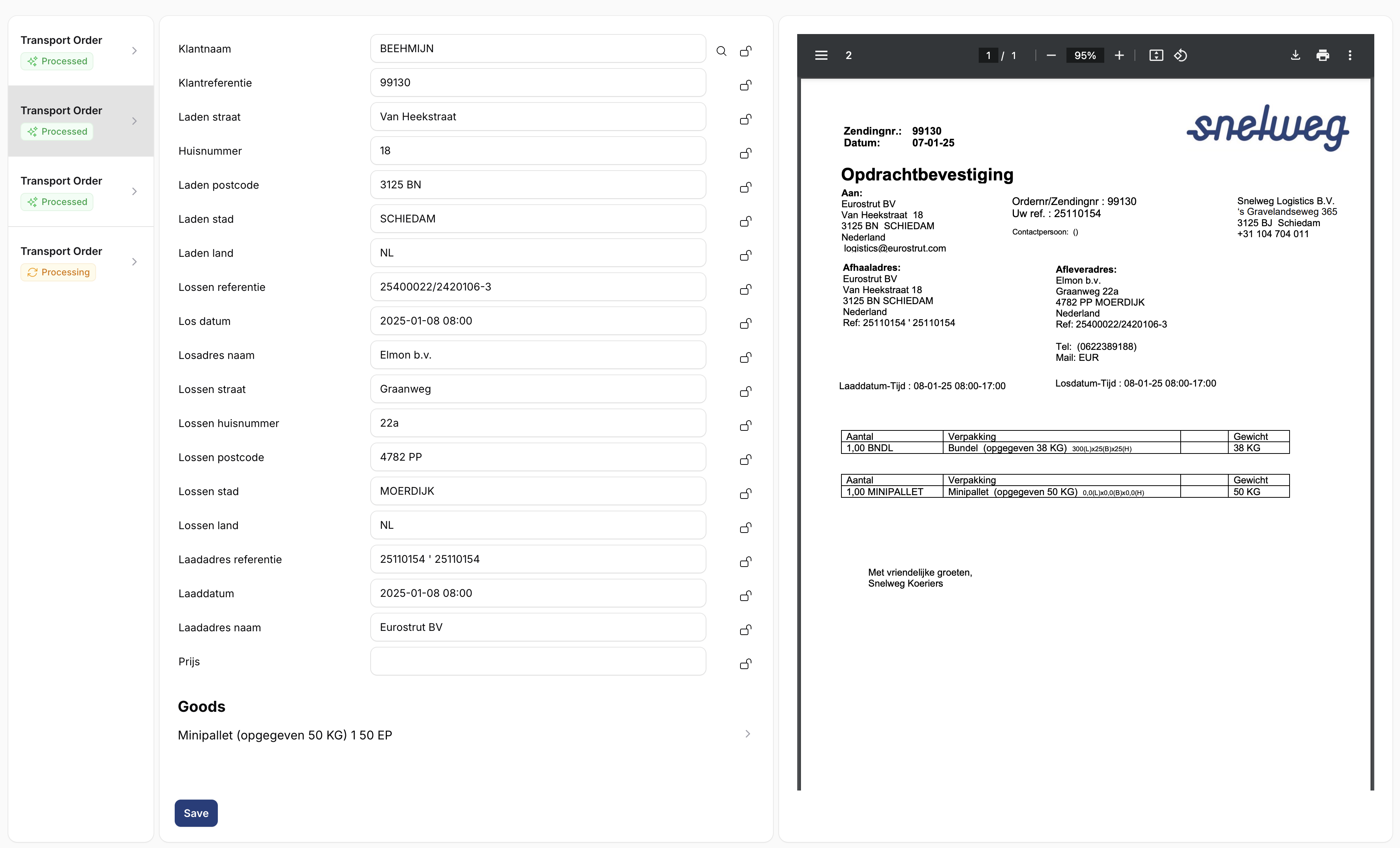Click the Laden postcode field 3125 BN

[538, 185]
